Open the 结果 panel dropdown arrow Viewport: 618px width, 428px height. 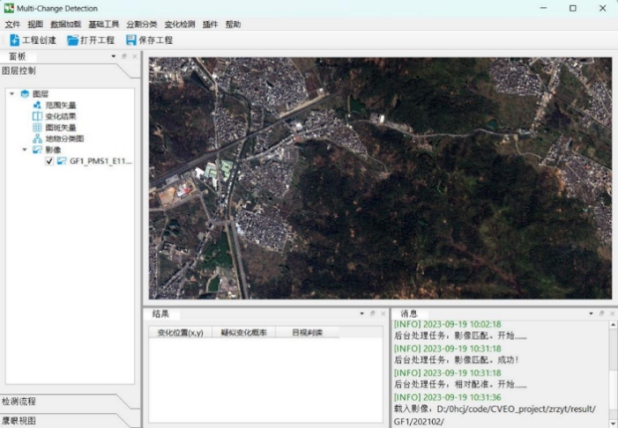pos(362,313)
